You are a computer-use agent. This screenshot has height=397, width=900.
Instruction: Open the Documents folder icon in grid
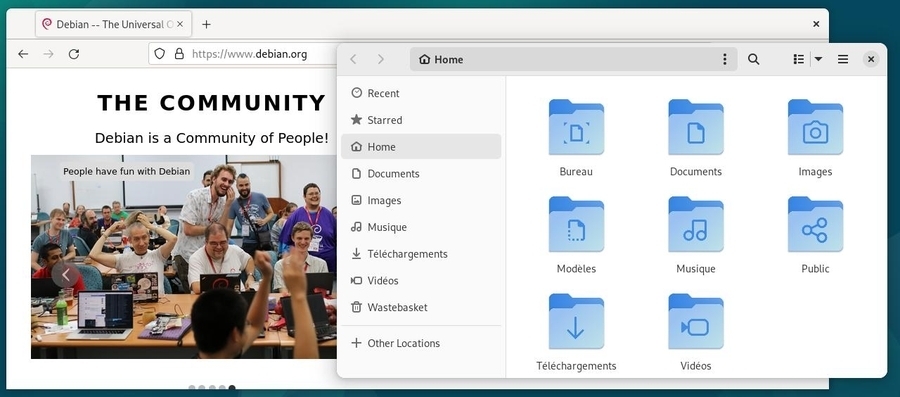(696, 127)
